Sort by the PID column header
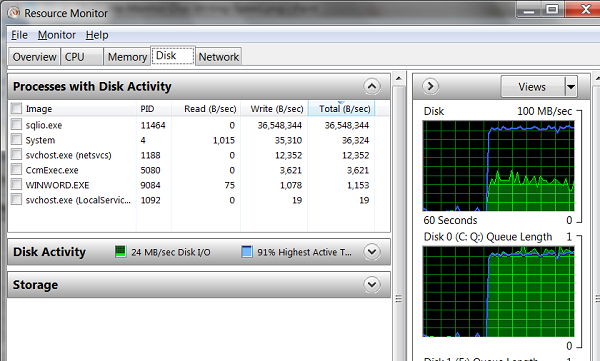 tap(154, 109)
